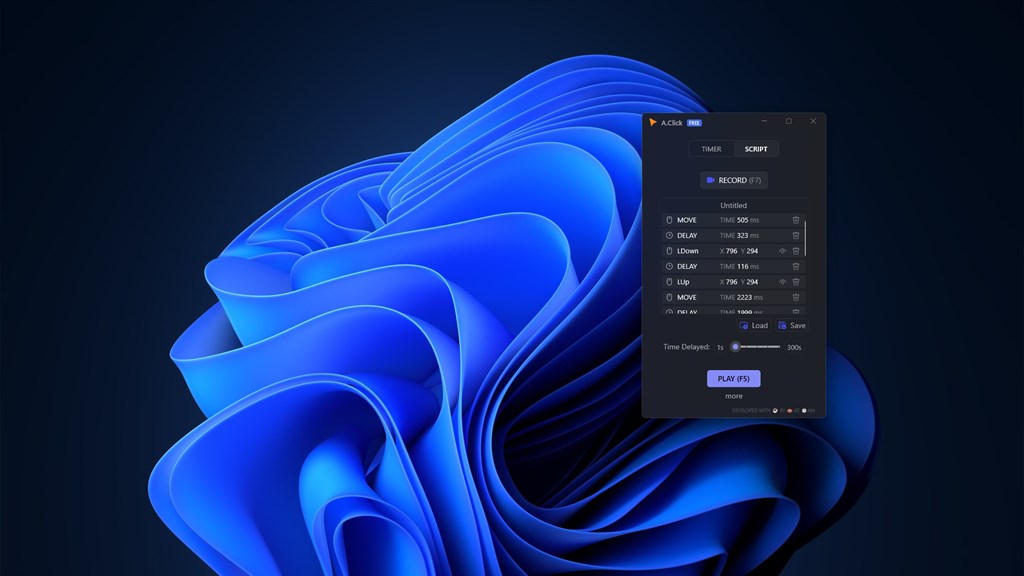Delete the DELAY 116 ms step
Viewport: 1024px width, 576px height.
[x=795, y=266]
